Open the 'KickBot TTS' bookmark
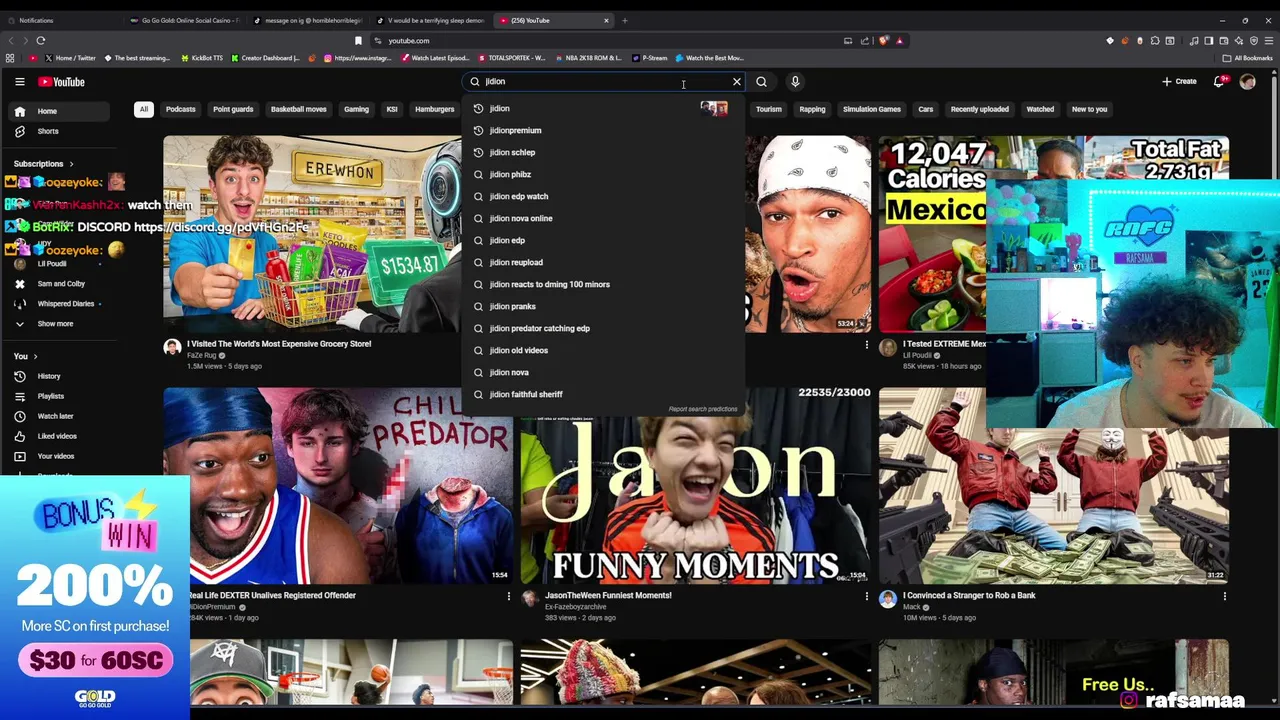 tap(202, 58)
